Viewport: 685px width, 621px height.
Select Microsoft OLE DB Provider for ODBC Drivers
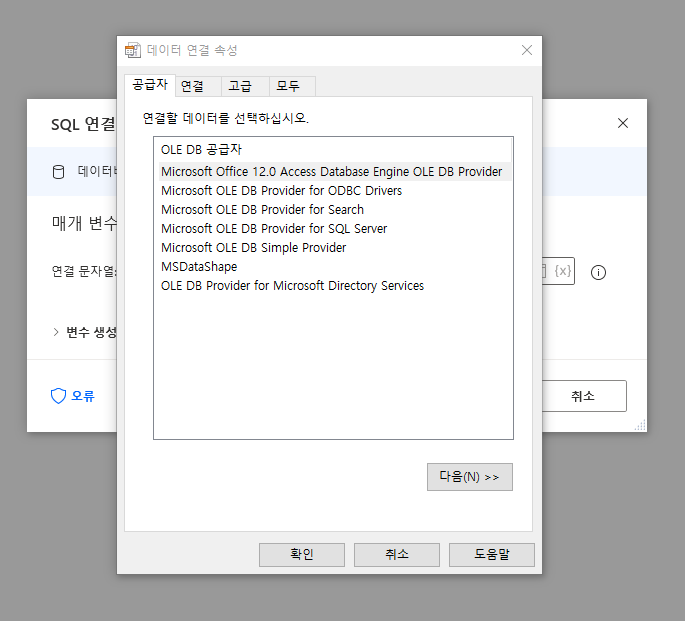pyautogui.click(x=281, y=191)
